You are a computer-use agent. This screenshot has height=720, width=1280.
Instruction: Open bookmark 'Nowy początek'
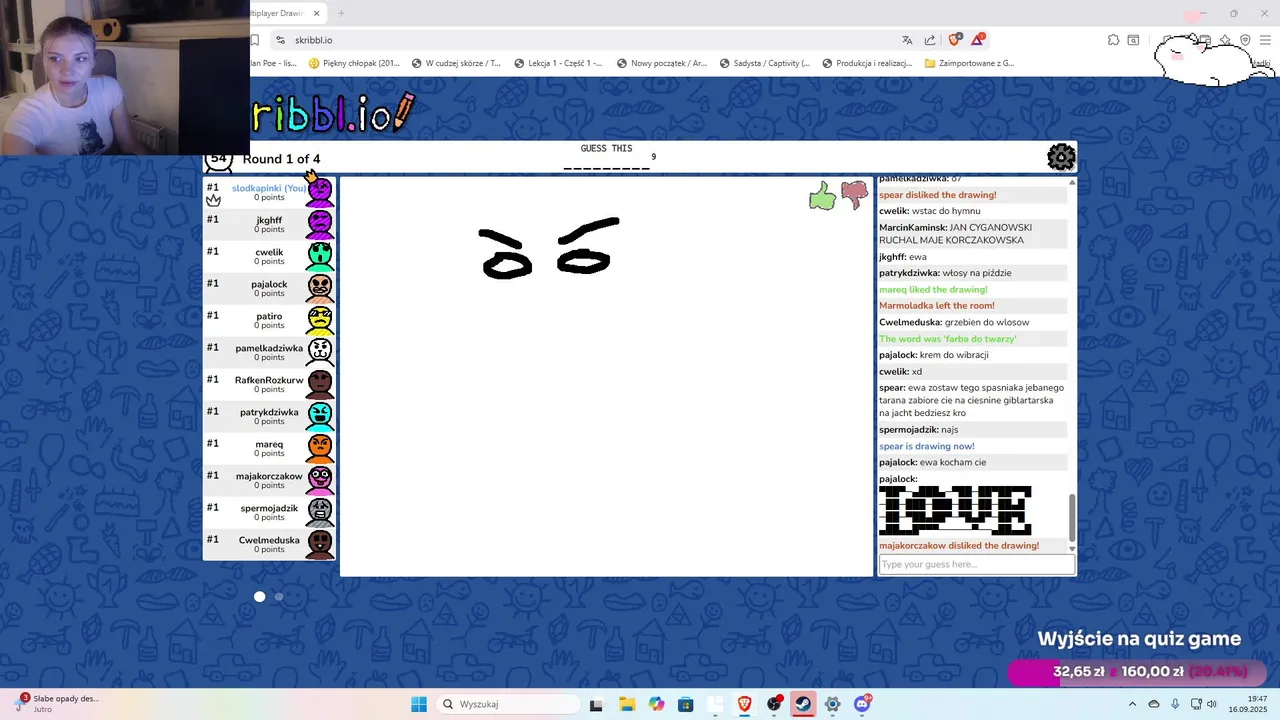click(662, 63)
